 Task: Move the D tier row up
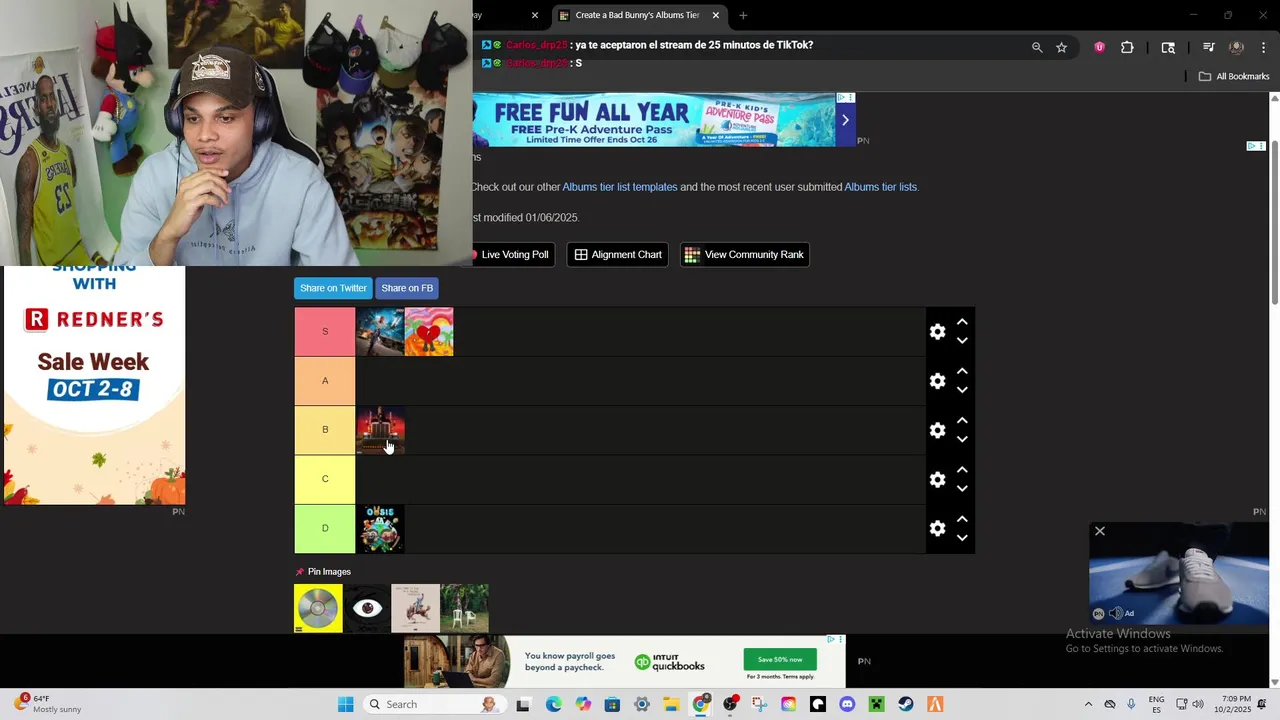[962, 518]
